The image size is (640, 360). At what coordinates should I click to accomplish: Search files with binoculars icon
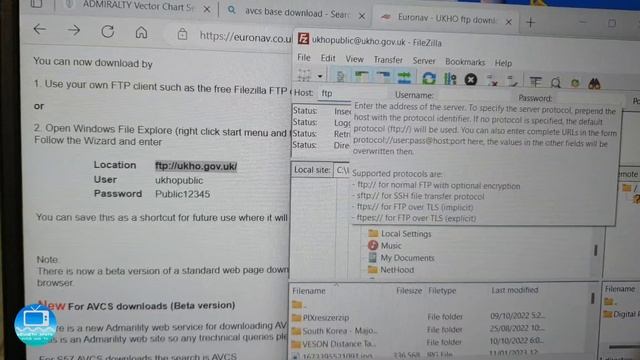click(594, 84)
